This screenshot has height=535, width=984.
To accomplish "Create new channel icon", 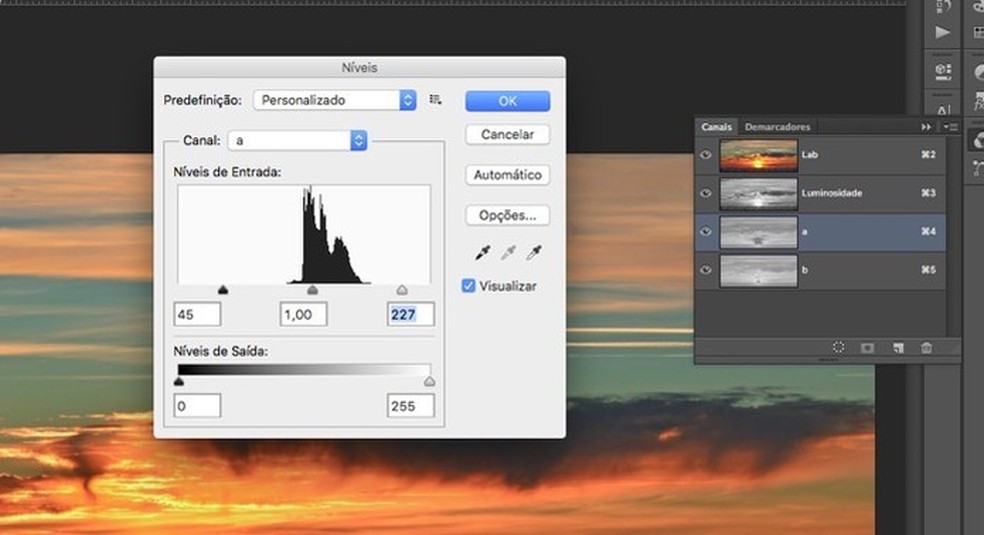I will point(898,347).
